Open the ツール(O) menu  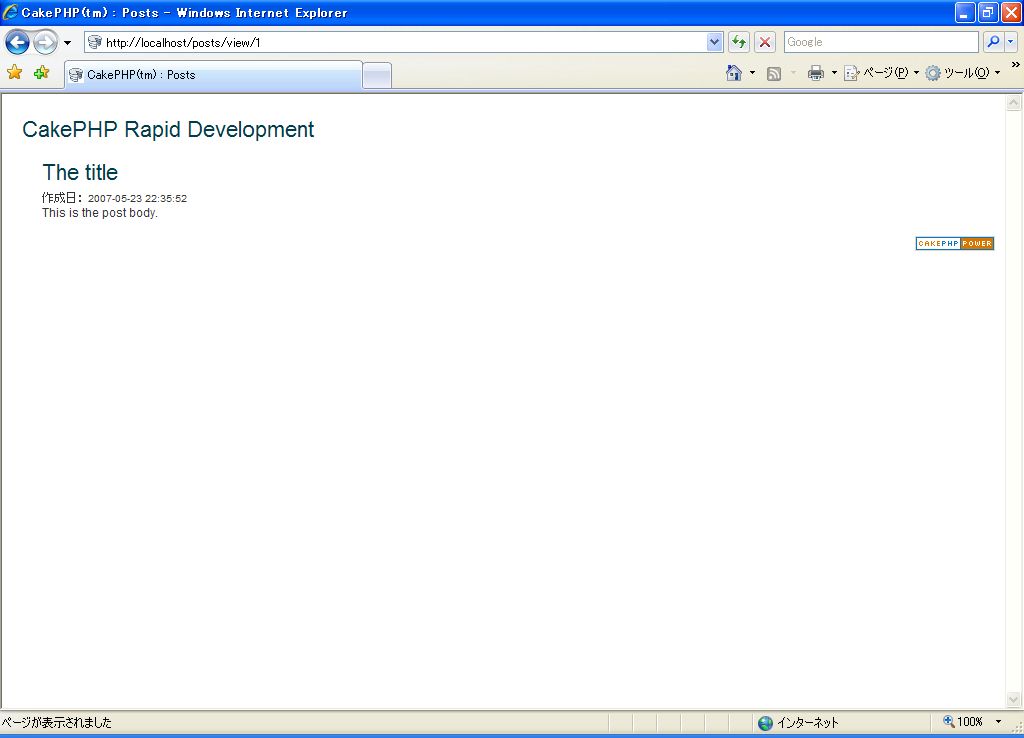pos(962,73)
